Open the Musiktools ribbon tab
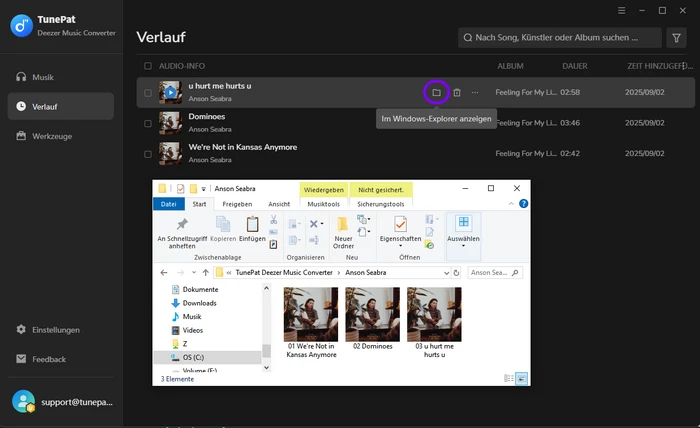 coord(324,204)
